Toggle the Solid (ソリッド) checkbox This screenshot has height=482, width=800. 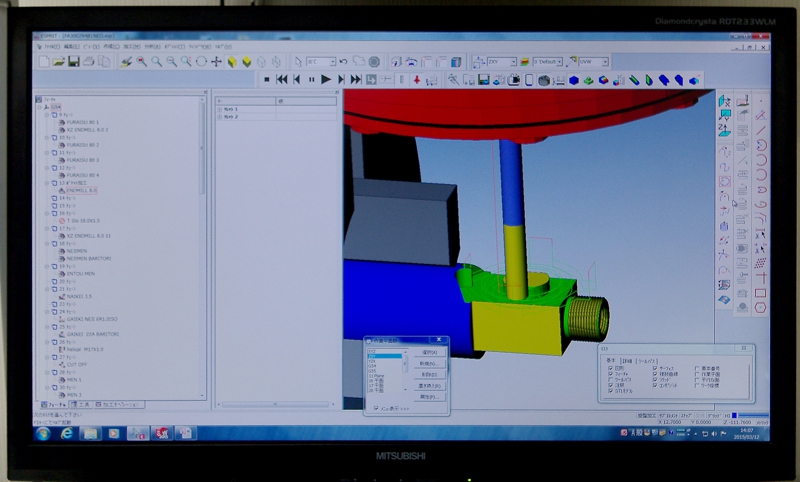pyautogui.click(x=655, y=379)
